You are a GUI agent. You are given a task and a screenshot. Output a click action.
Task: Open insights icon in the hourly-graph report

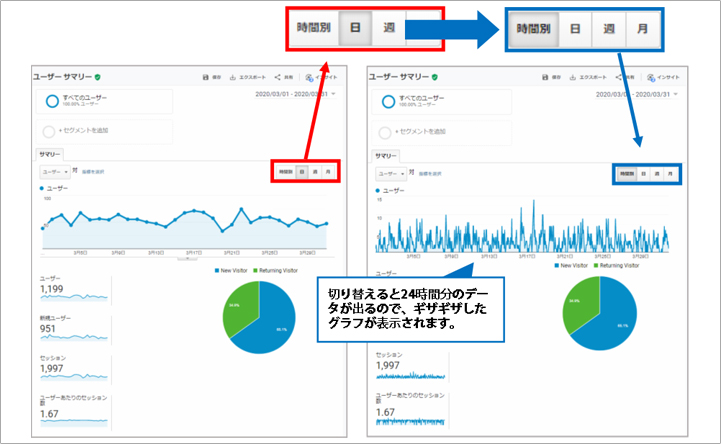click(651, 78)
